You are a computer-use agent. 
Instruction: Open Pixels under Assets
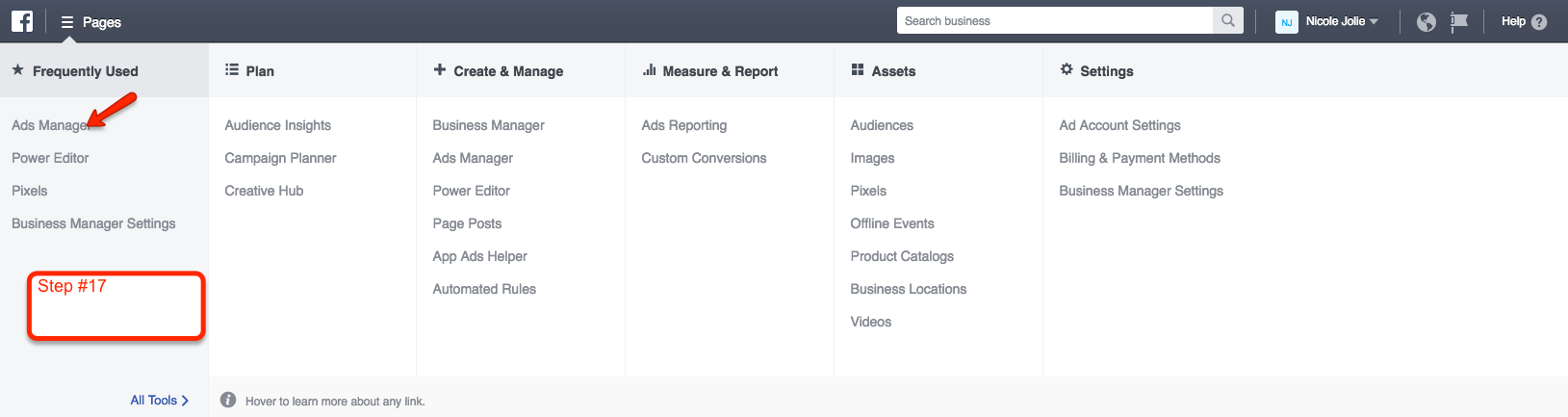[869, 191]
